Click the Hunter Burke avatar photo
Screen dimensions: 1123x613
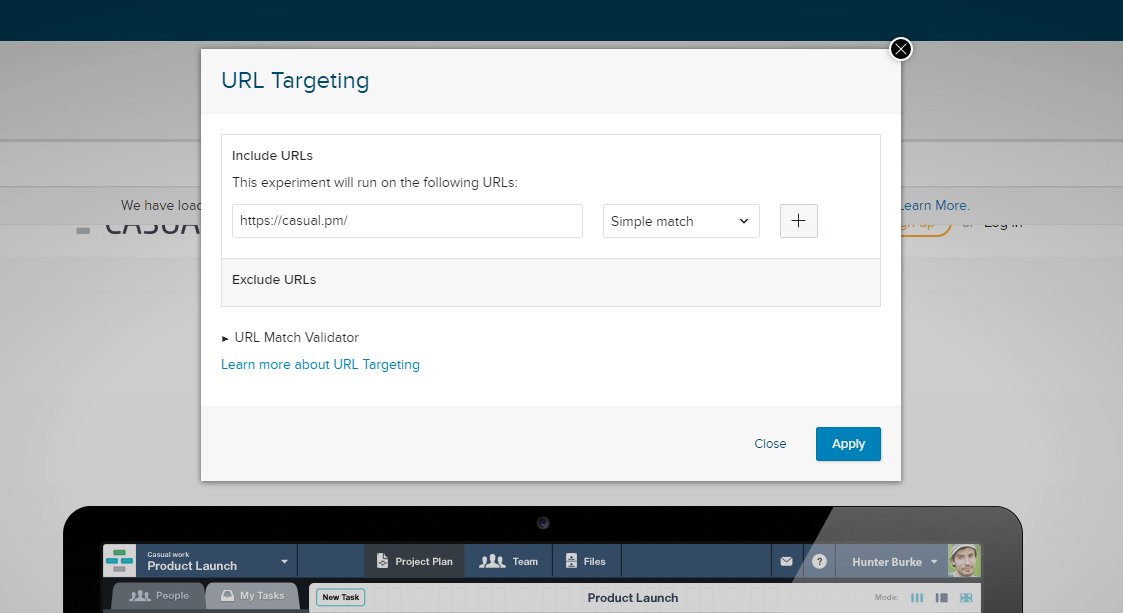964,561
